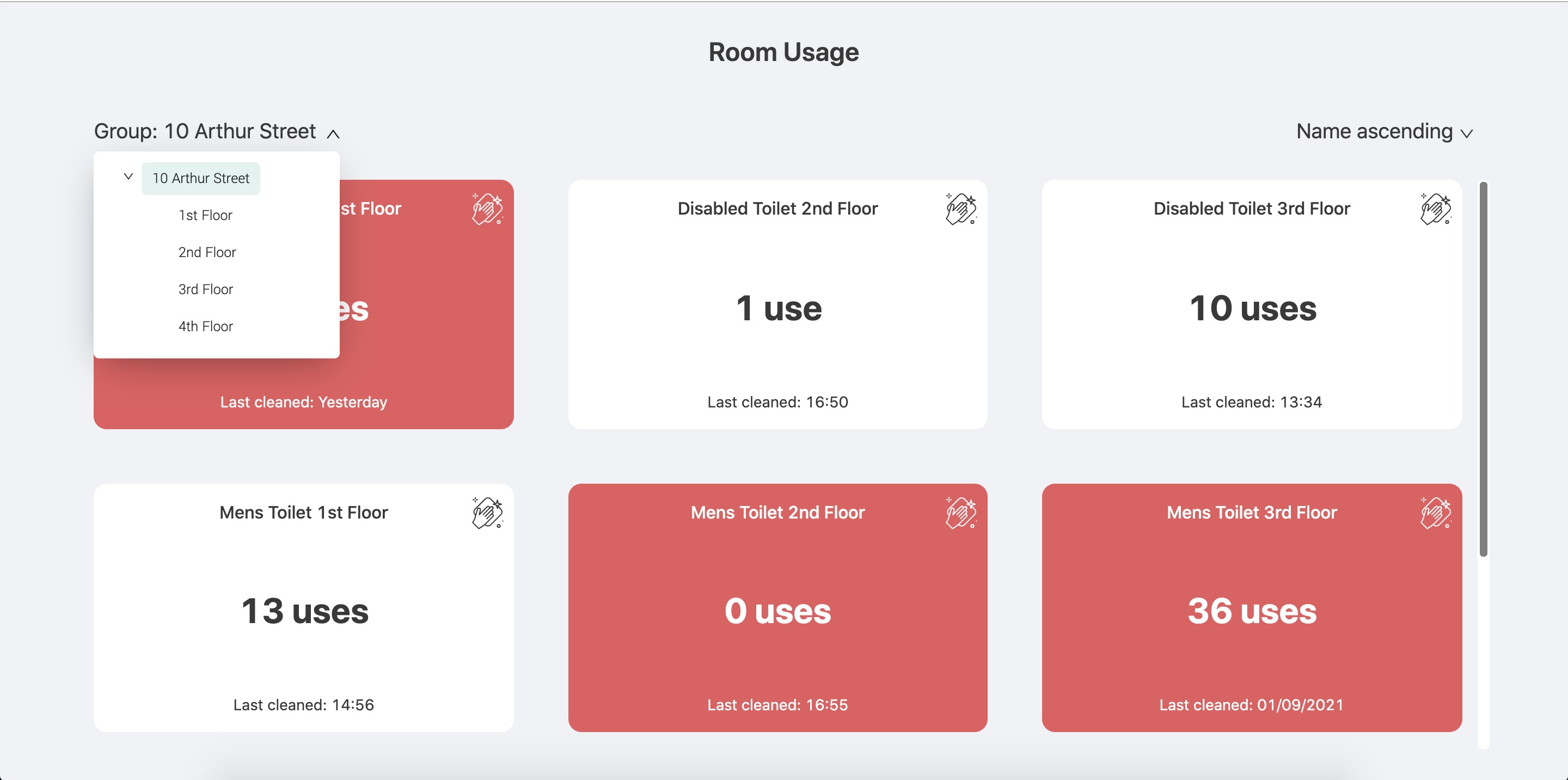Click 'Last cleaned: 01/09/2021' text

point(1252,705)
